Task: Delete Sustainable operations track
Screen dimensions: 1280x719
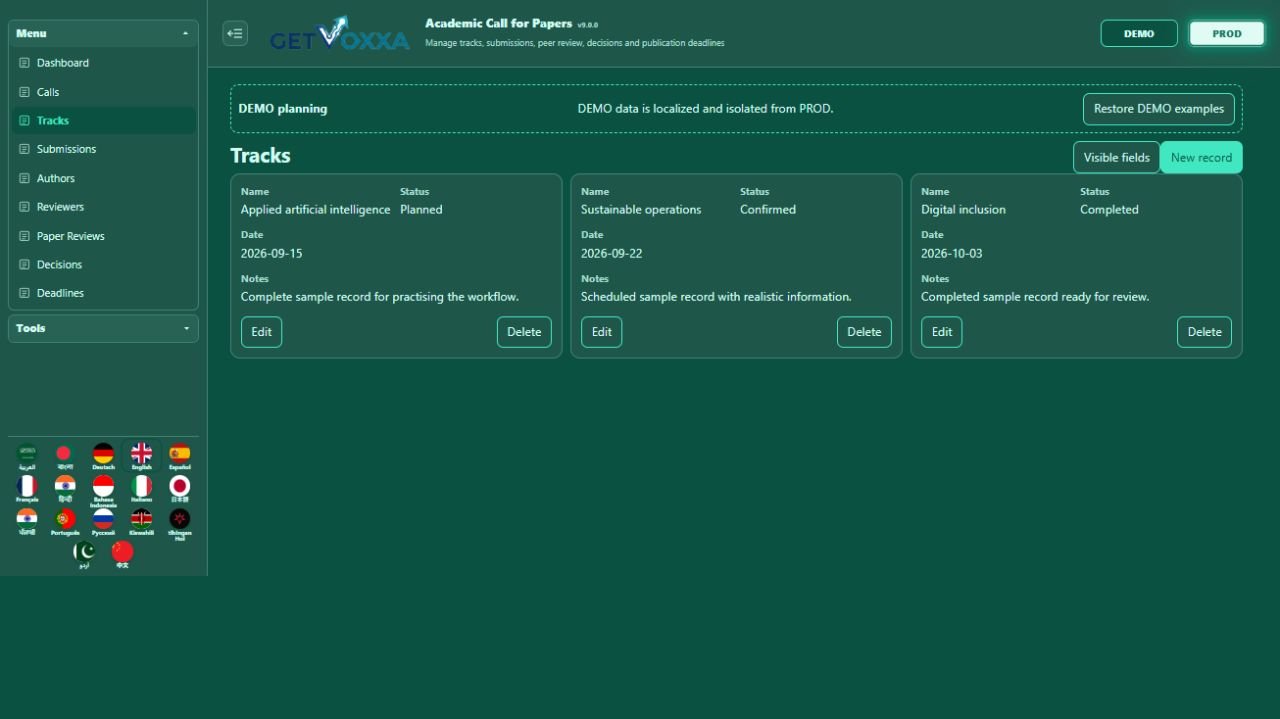Action: 864,332
